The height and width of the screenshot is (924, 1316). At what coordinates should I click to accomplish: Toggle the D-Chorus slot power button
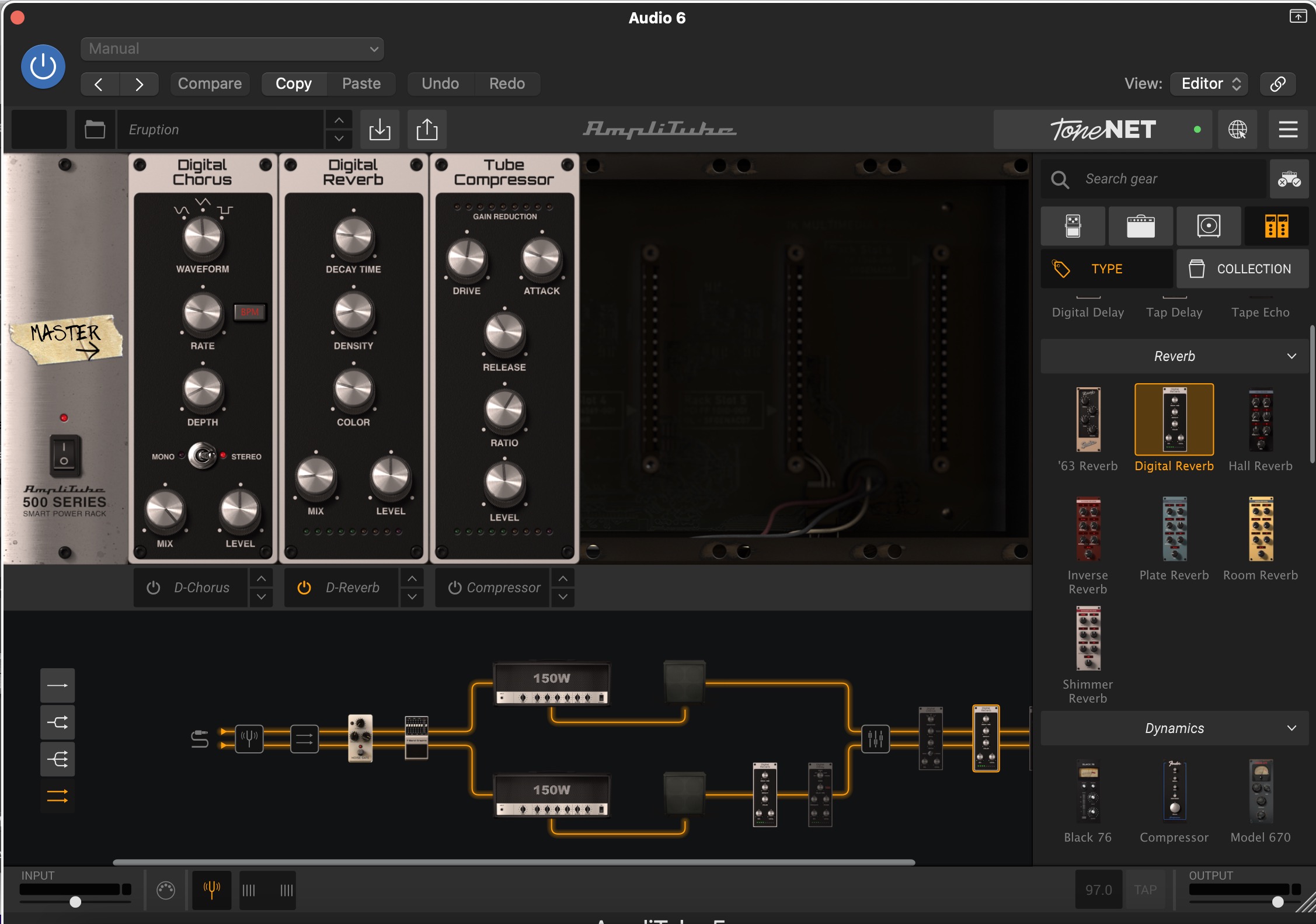[154, 588]
